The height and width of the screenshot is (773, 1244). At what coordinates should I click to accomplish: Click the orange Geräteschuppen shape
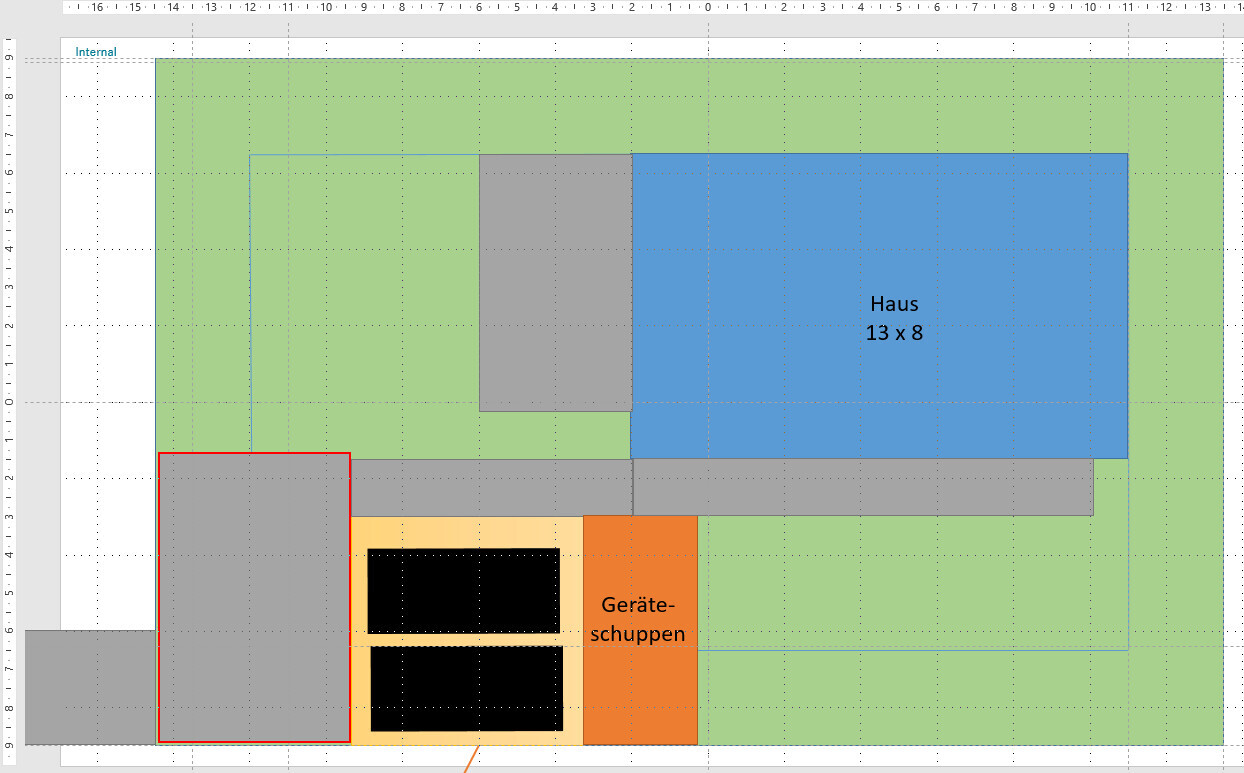coord(640,680)
